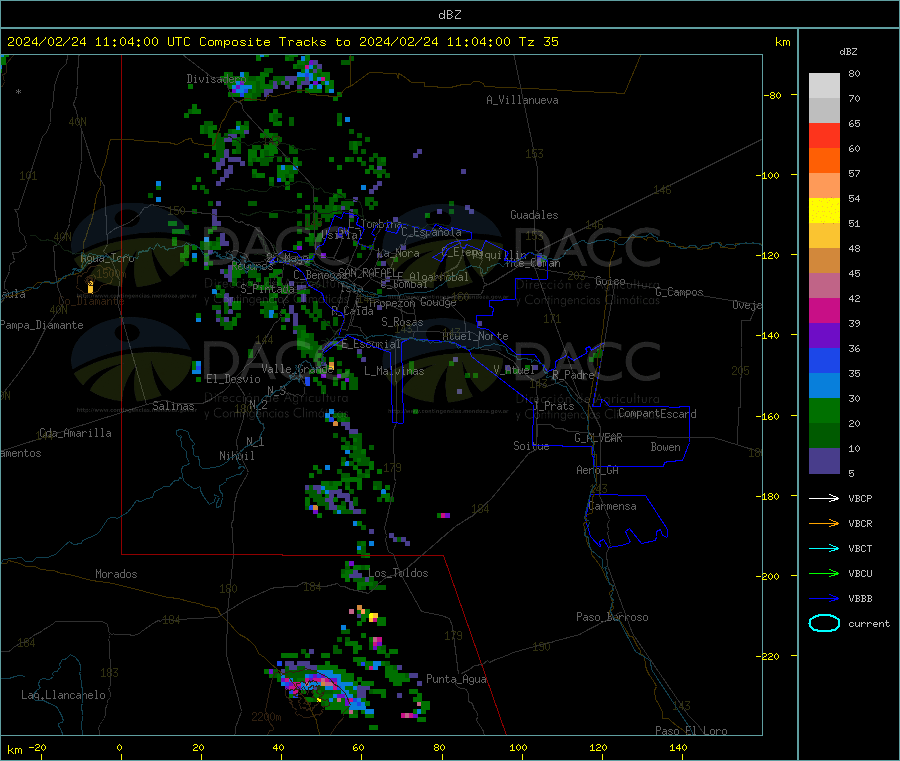Viewport: 900px width, 761px height.
Task: Select the blue 35-36 dBZ color swatch
Action: (824, 360)
